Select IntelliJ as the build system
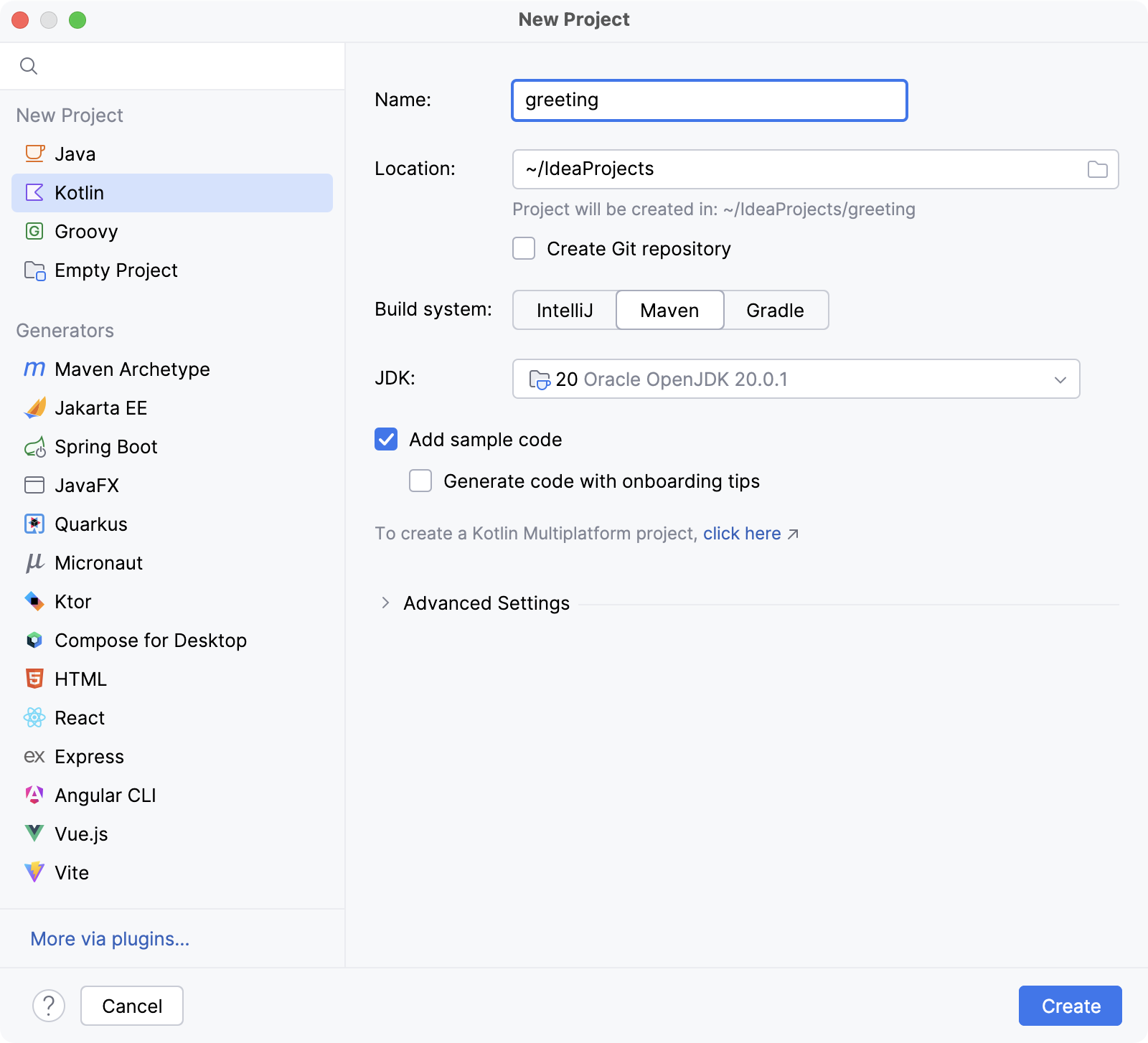Viewport: 1148px width, 1043px height. coord(564,310)
